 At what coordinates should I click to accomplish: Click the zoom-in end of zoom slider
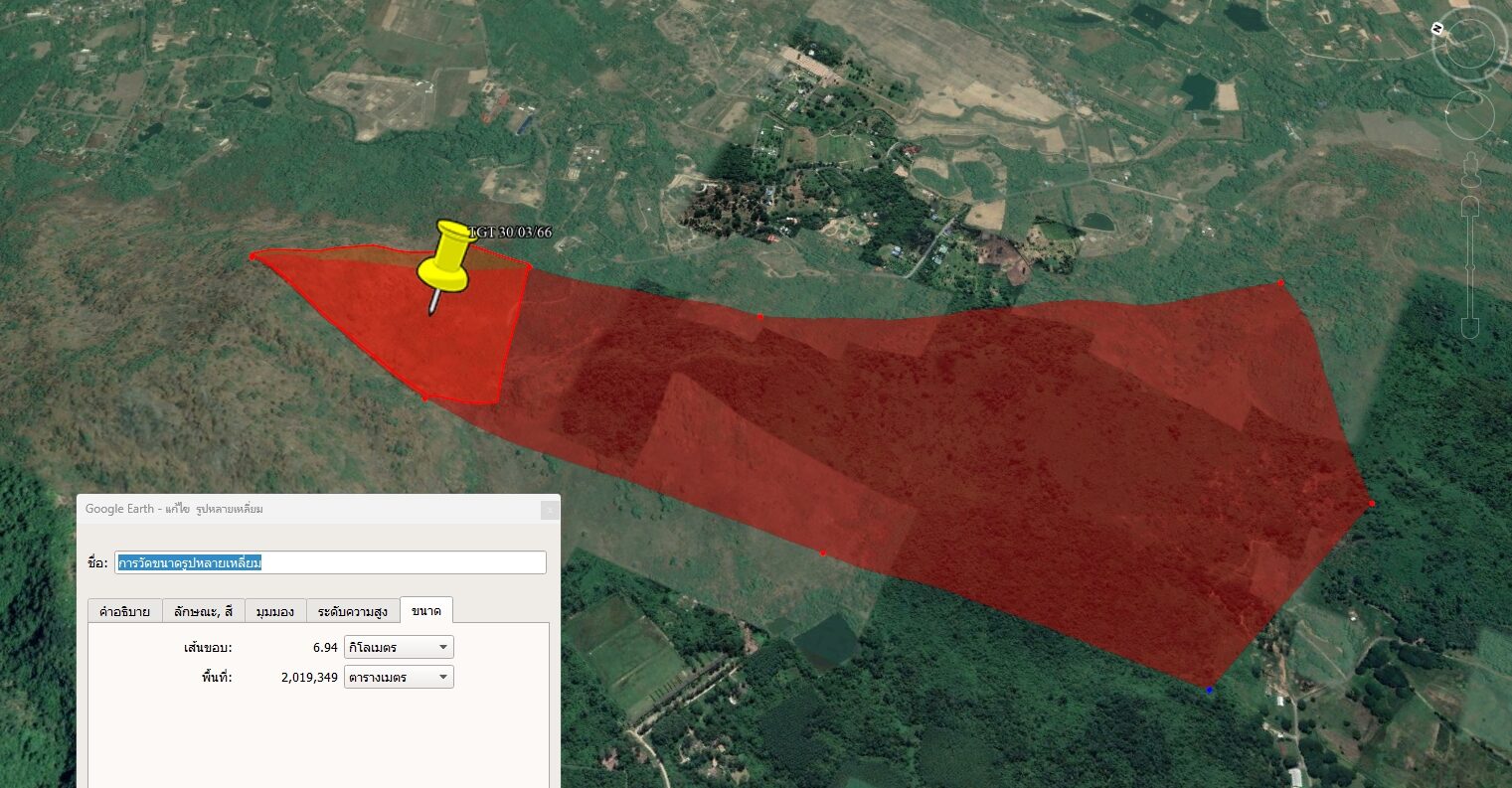point(1471,207)
